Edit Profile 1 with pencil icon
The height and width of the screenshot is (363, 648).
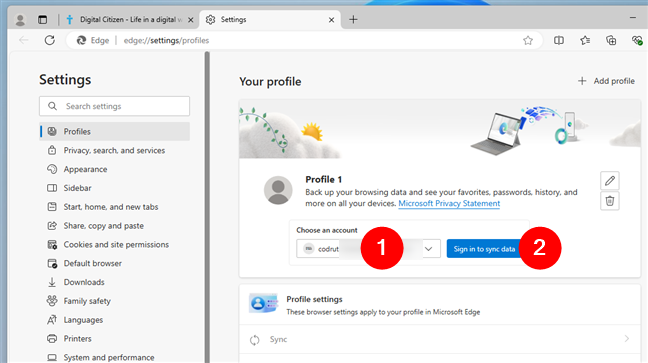tap(610, 181)
